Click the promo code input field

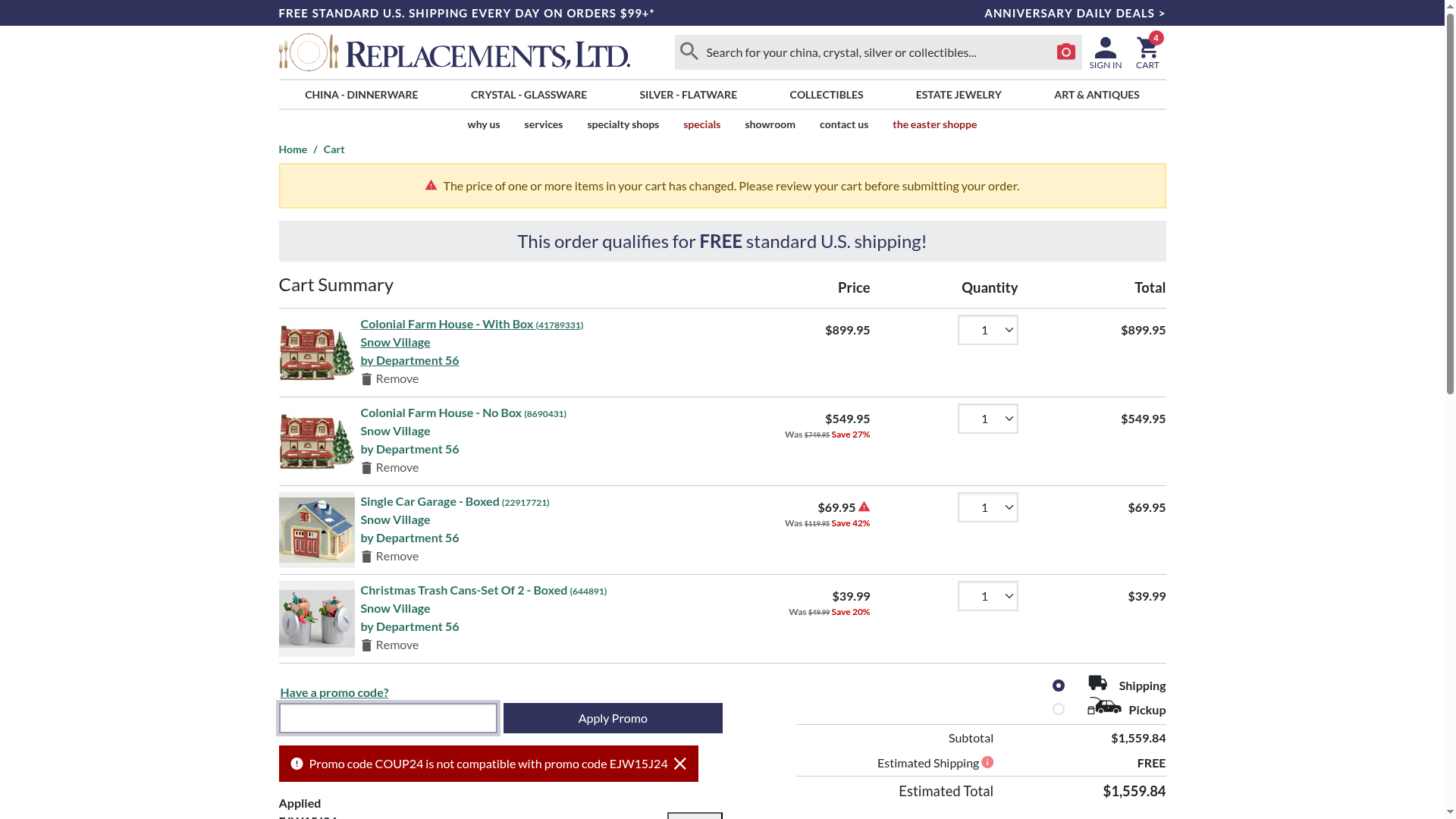click(388, 718)
